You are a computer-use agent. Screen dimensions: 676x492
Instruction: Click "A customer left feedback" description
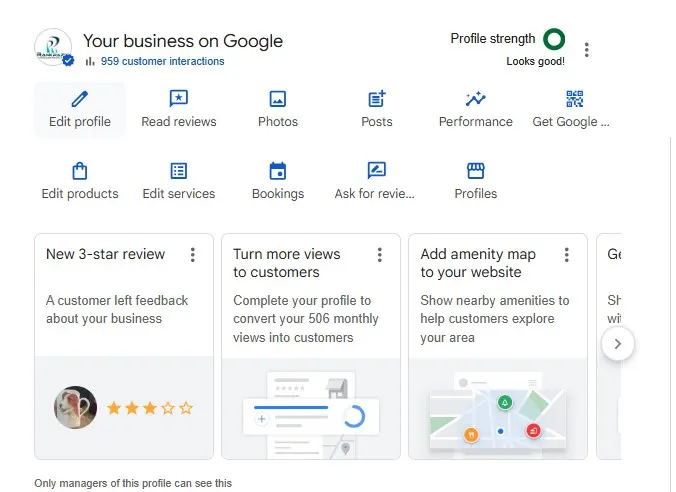coord(117,310)
